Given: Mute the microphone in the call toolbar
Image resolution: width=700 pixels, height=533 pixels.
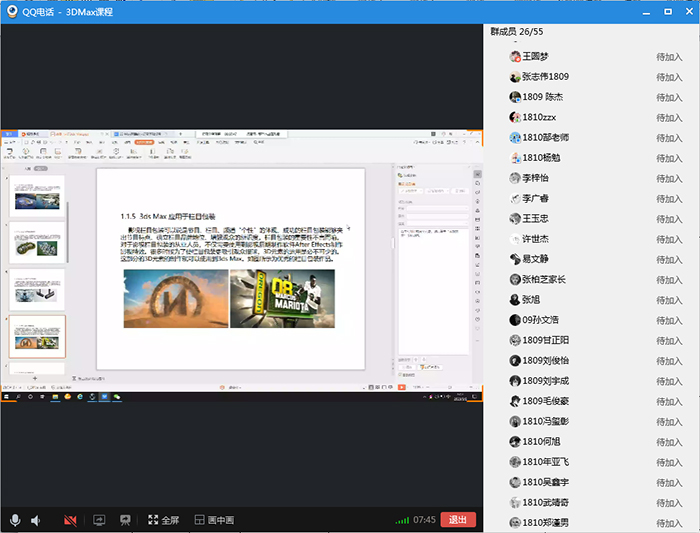Looking at the screenshot, I should point(15,520).
